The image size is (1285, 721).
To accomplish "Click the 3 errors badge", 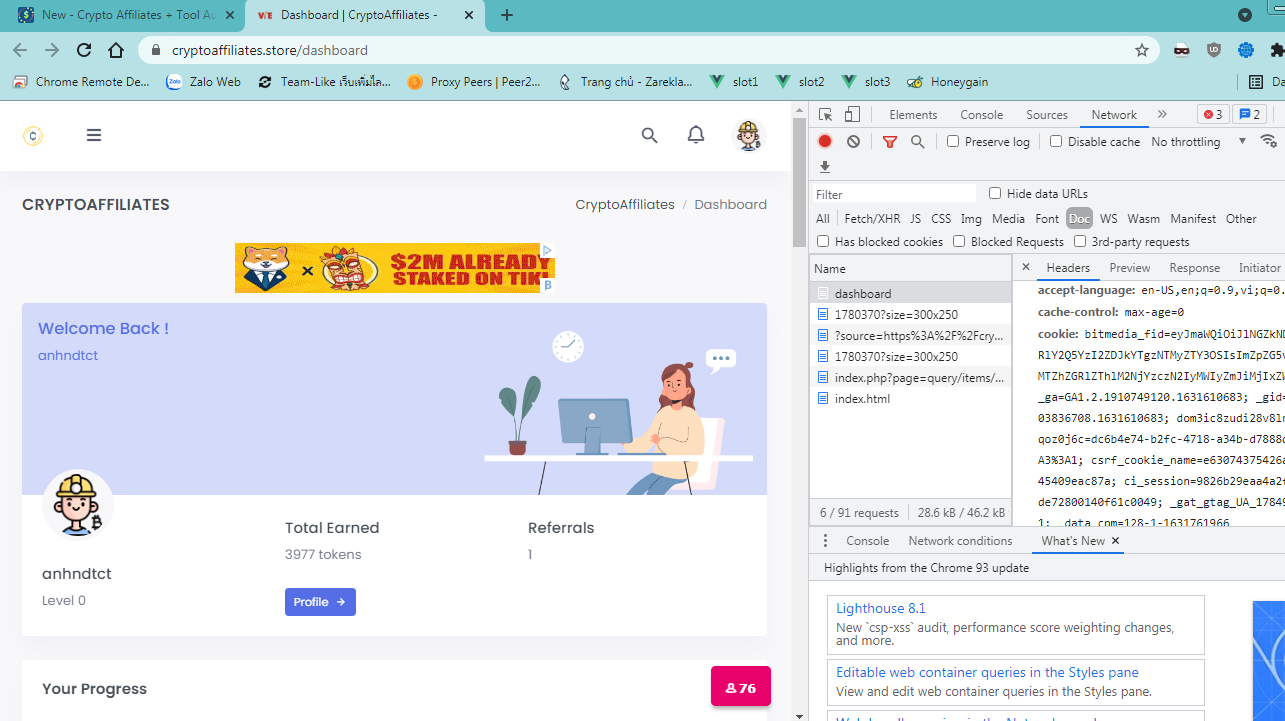I will tap(1213, 114).
